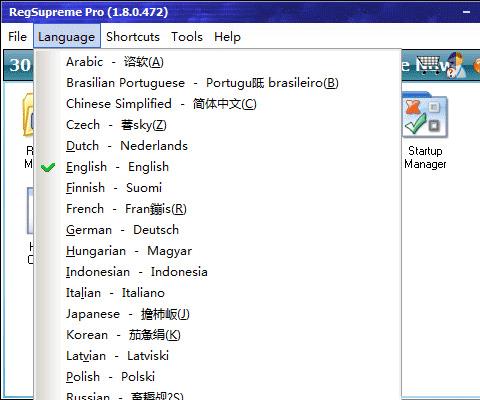The width and height of the screenshot is (480, 400).
Task: Pick Italian - Italiano
Action: pyautogui.click(x=218, y=293)
